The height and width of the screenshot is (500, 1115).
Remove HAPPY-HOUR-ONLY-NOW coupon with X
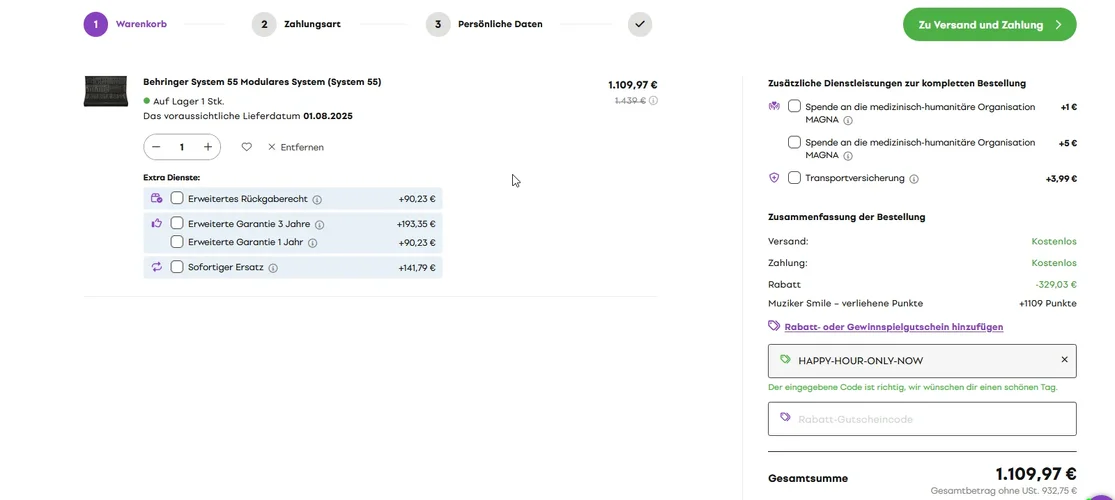pos(1064,360)
